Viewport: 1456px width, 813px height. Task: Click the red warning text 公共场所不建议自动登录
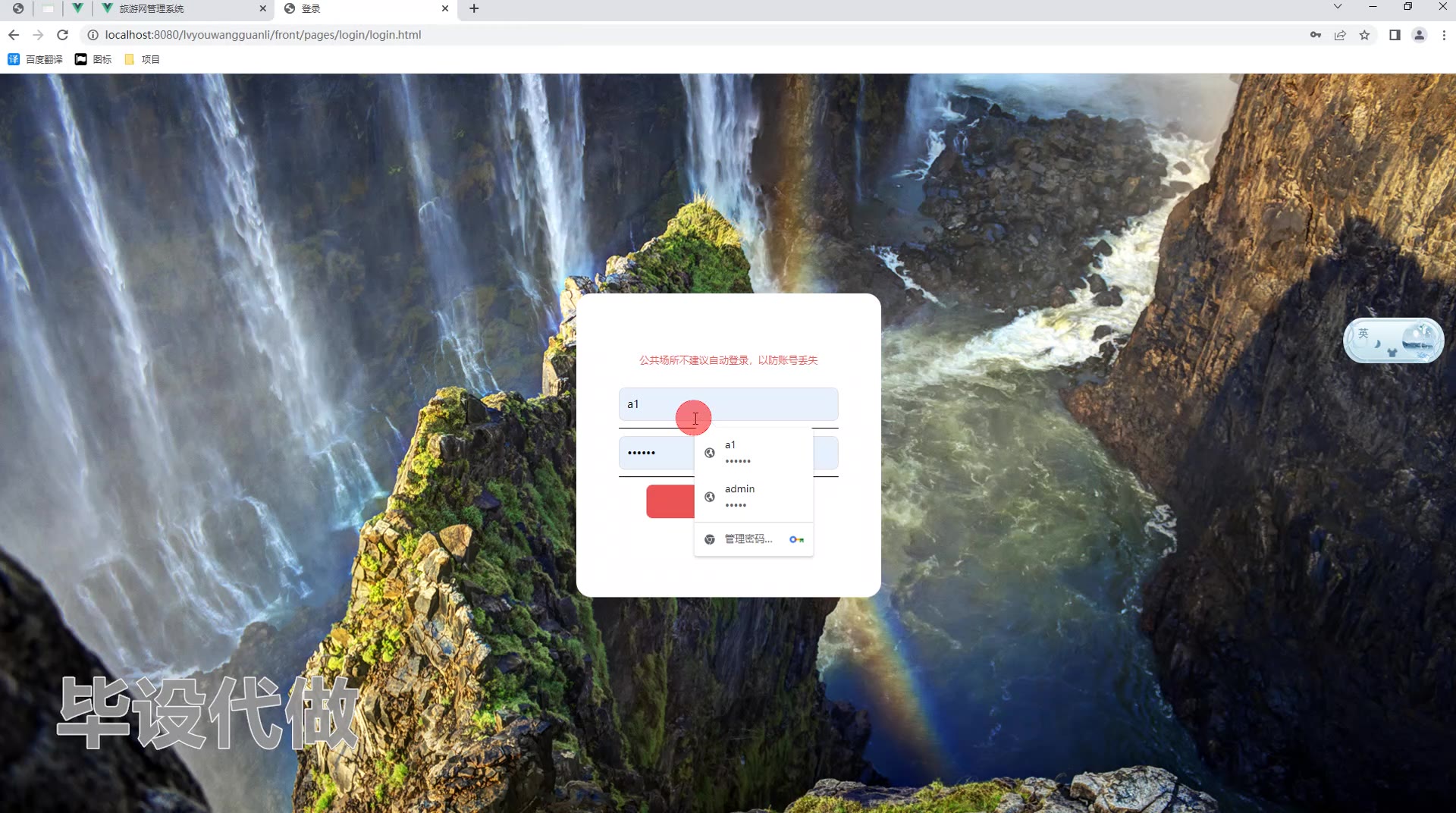[728, 360]
